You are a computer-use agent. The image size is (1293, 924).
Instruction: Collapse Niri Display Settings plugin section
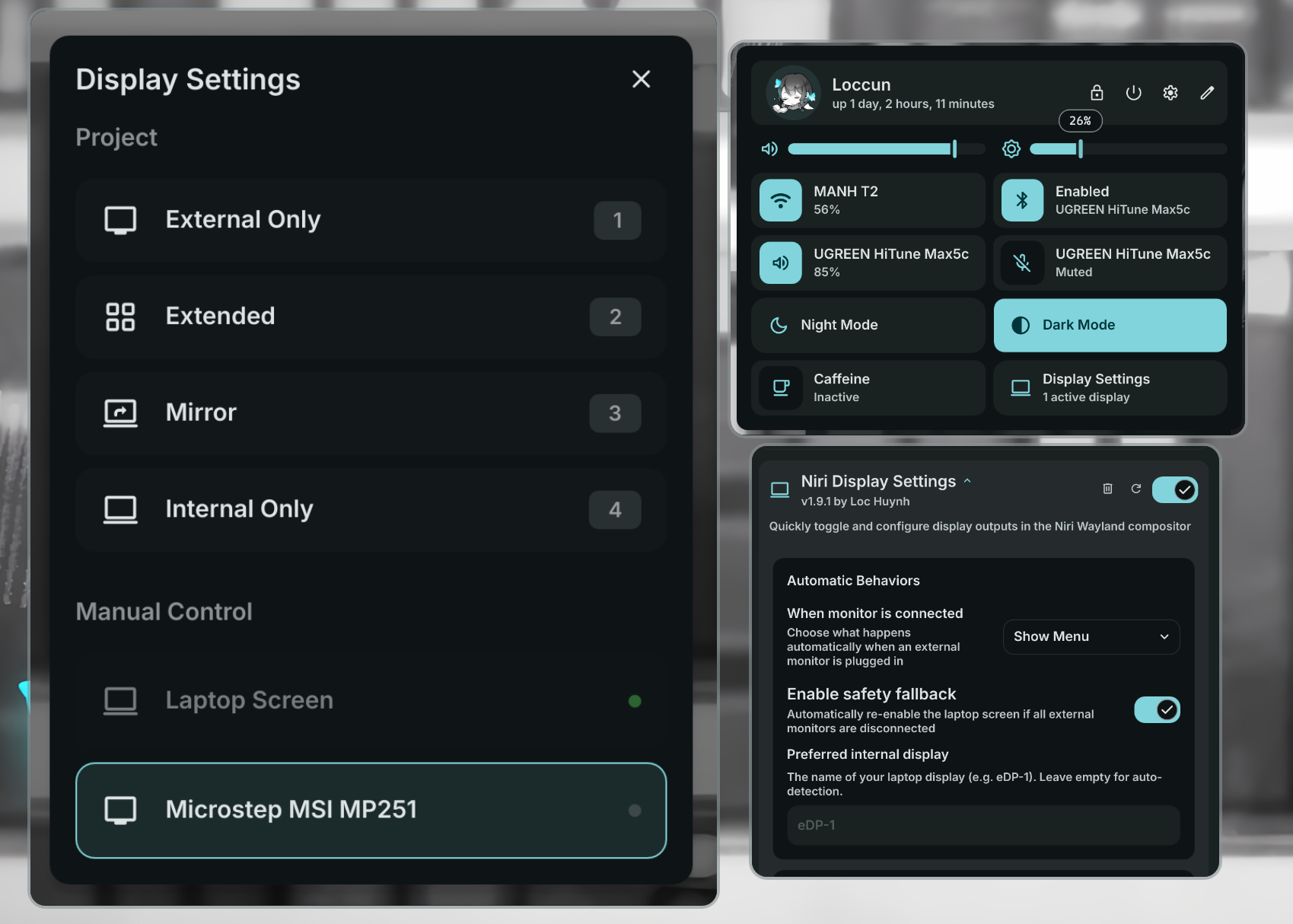967,481
